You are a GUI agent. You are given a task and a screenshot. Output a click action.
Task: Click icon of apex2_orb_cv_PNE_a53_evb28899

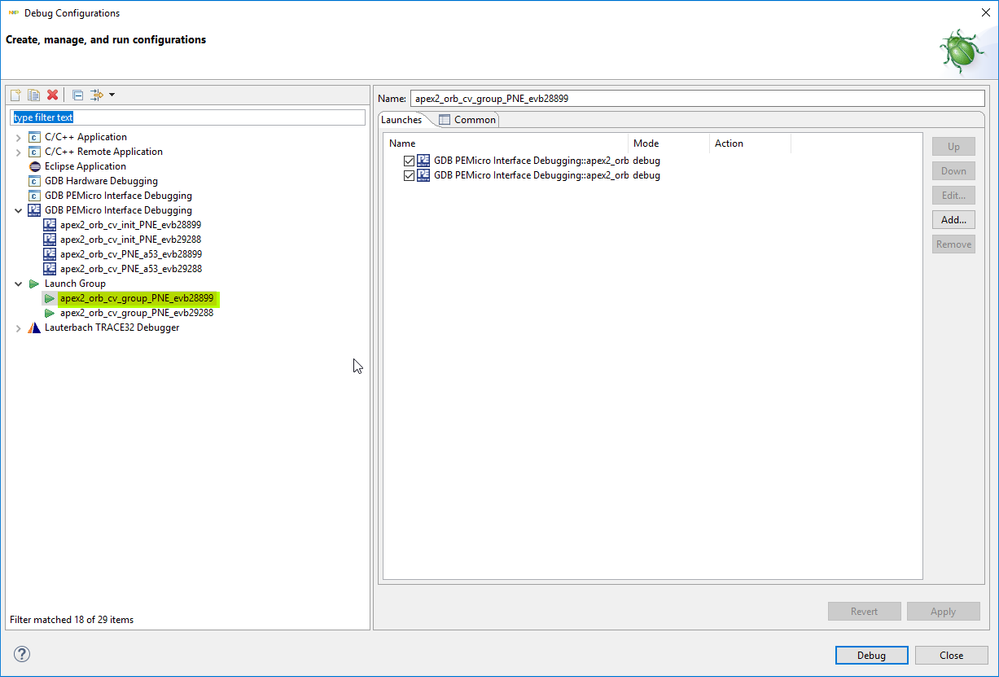(x=50, y=254)
